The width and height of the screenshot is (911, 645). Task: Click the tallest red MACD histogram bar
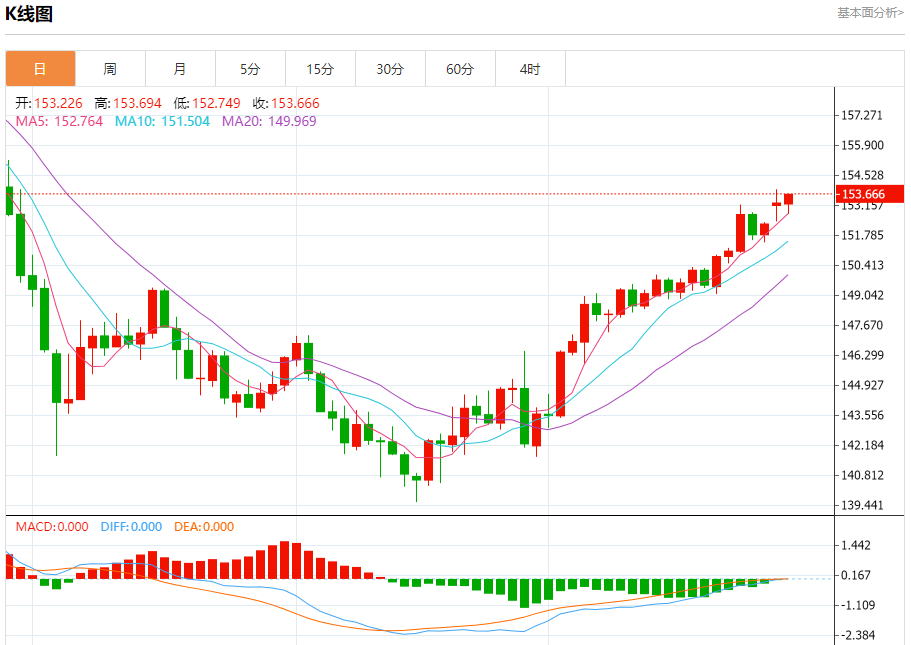coord(284,560)
